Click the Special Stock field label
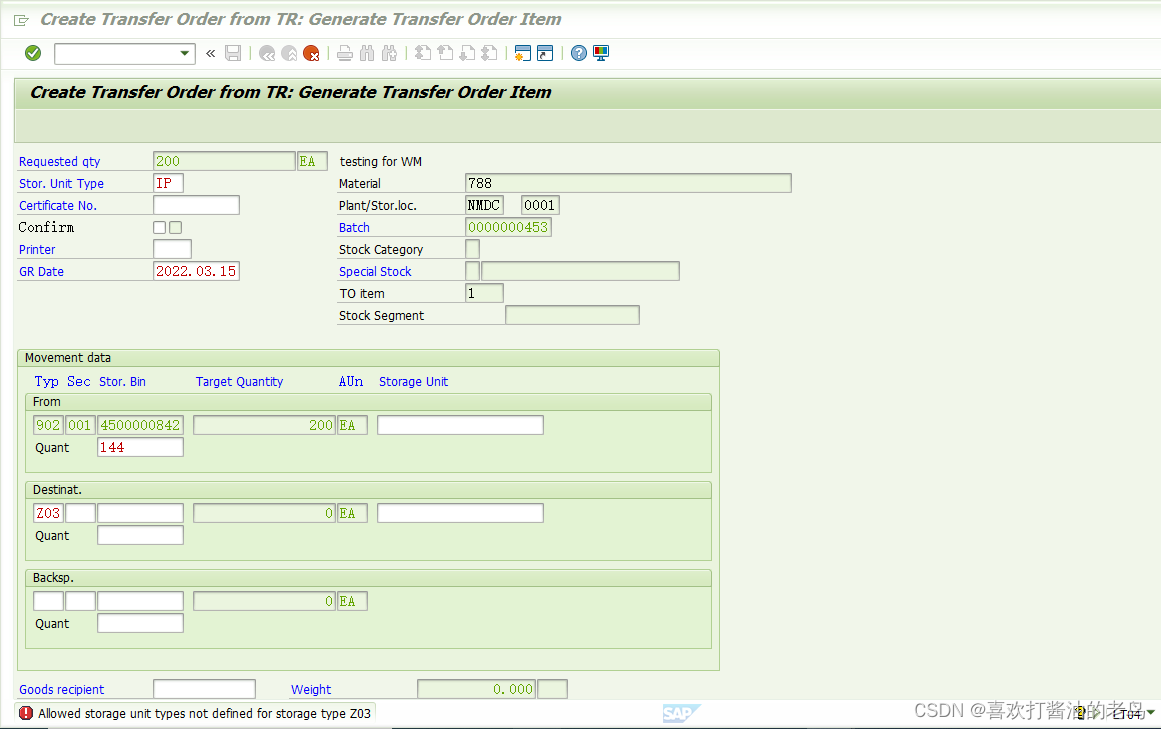Image resolution: width=1161 pixels, height=729 pixels. 375,271
